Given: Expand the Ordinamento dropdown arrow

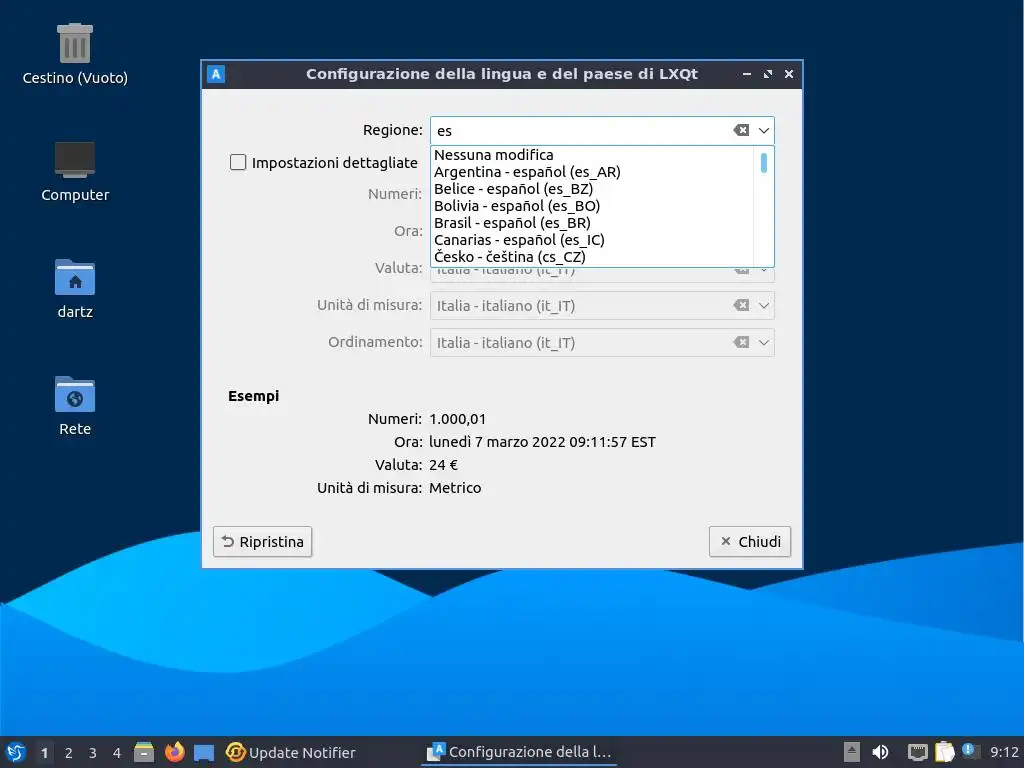Looking at the screenshot, I should [x=763, y=343].
